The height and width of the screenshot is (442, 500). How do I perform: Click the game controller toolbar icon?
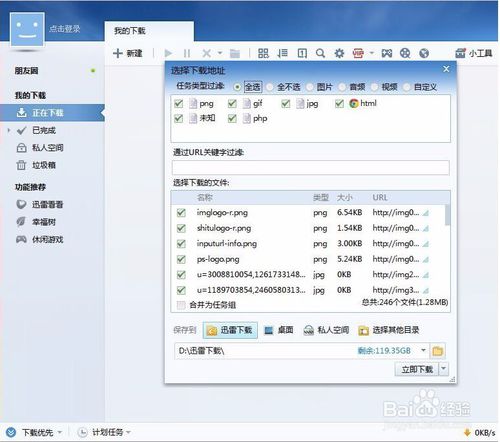pos(387,53)
